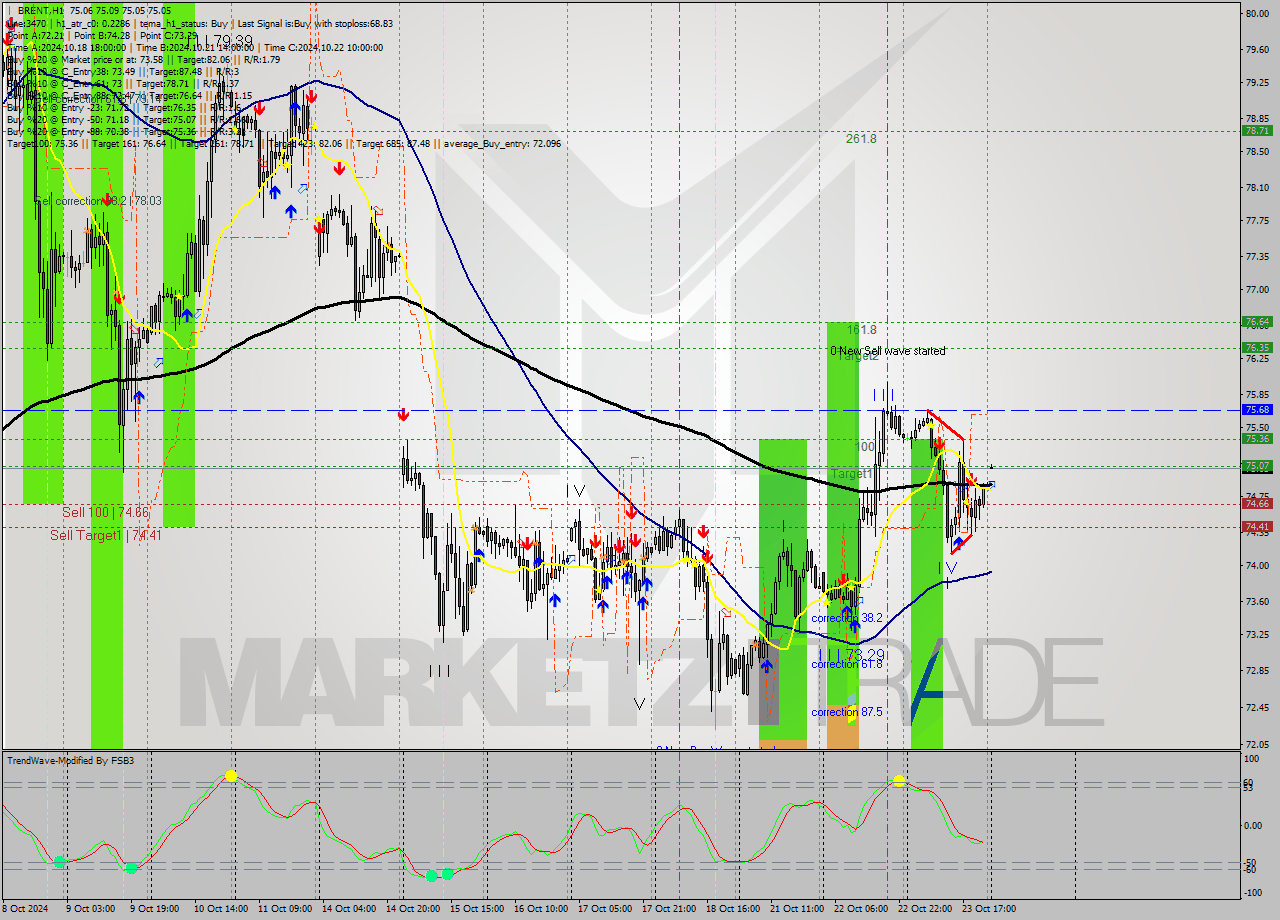Click the 80.00 price axis label
Viewport: 1280px width, 920px height.
pos(1257,13)
